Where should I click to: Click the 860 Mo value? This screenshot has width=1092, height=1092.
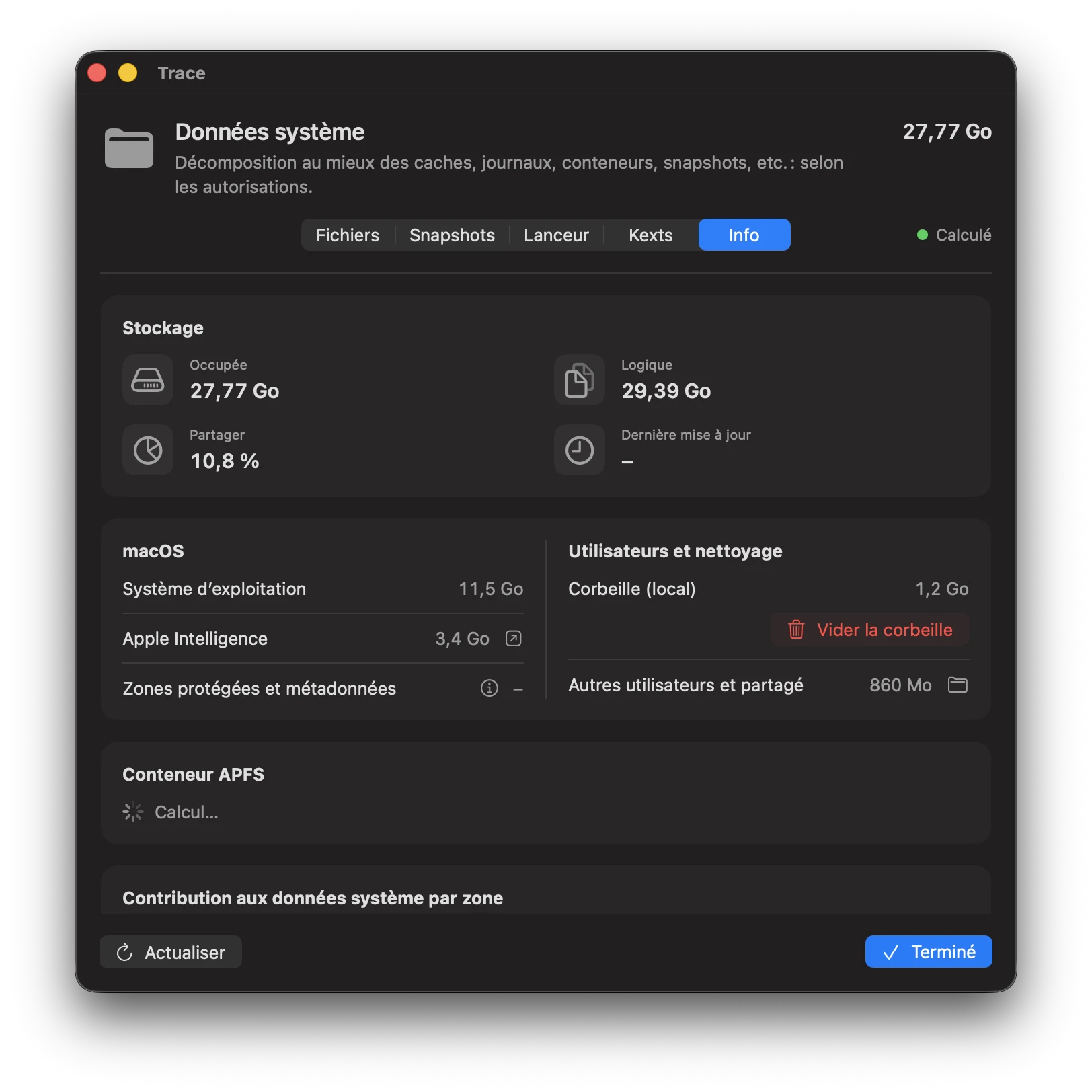(x=900, y=685)
